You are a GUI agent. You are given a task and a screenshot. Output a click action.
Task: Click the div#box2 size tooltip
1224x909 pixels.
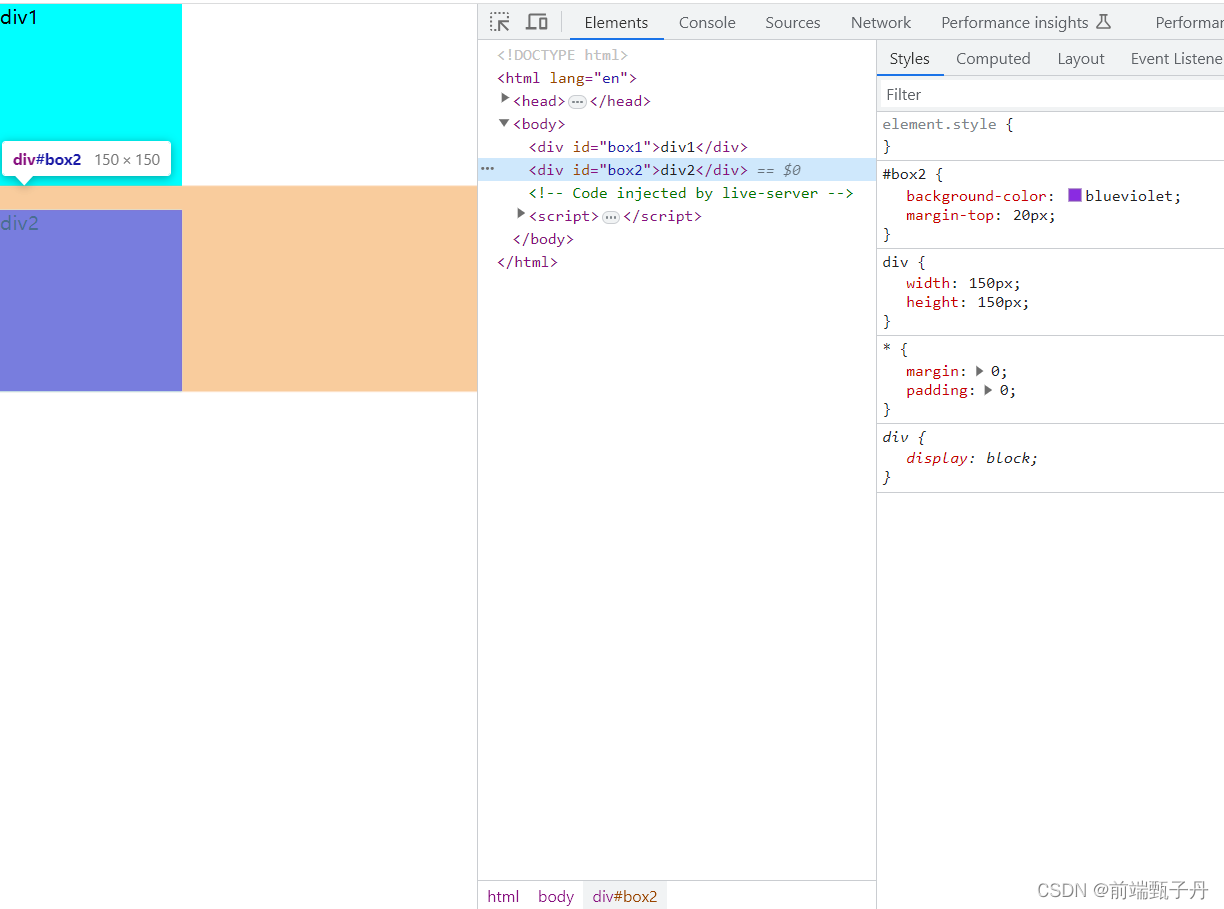tap(87, 159)
